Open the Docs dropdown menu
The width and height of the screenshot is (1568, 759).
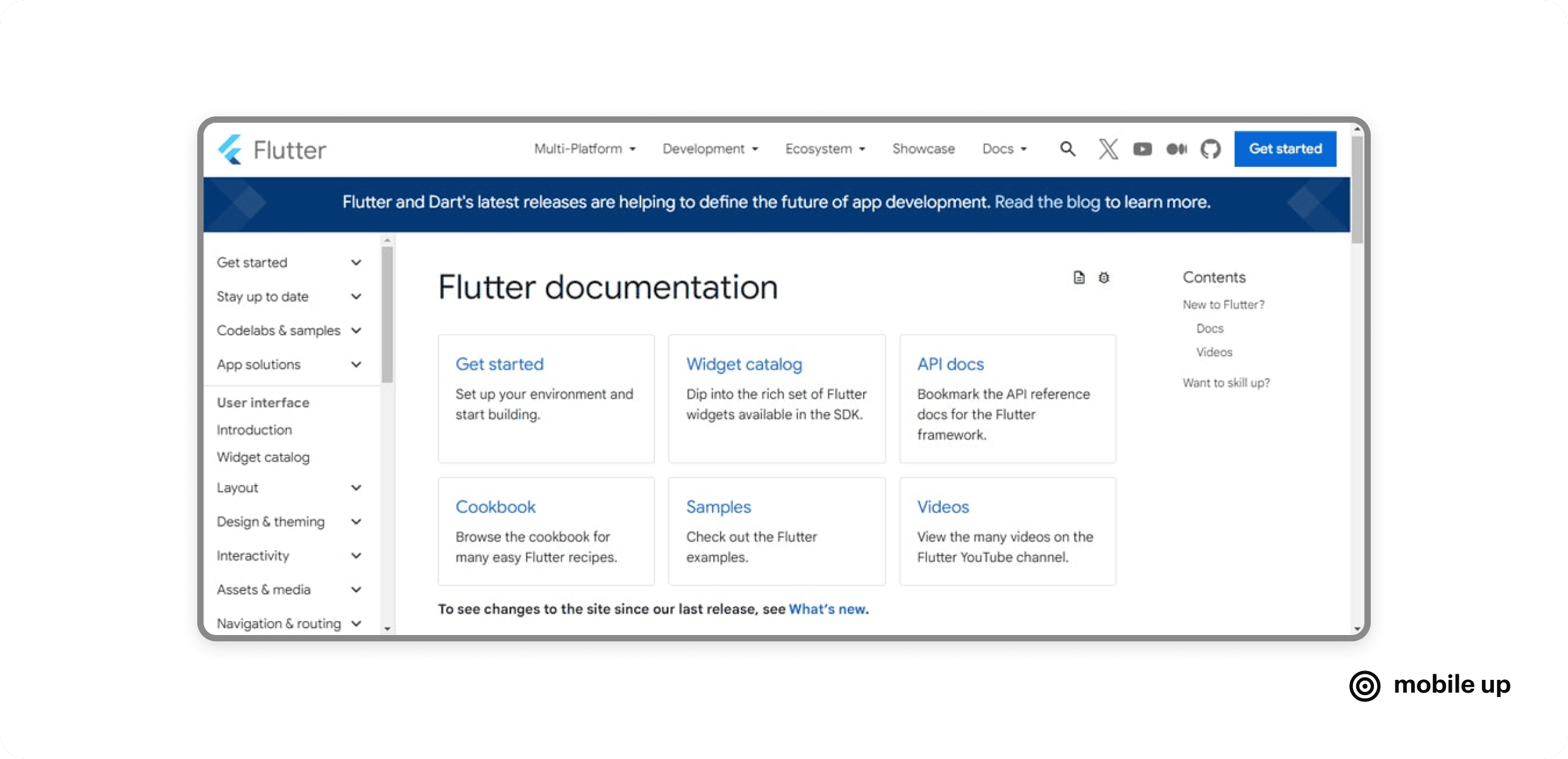pos(1004,149)
